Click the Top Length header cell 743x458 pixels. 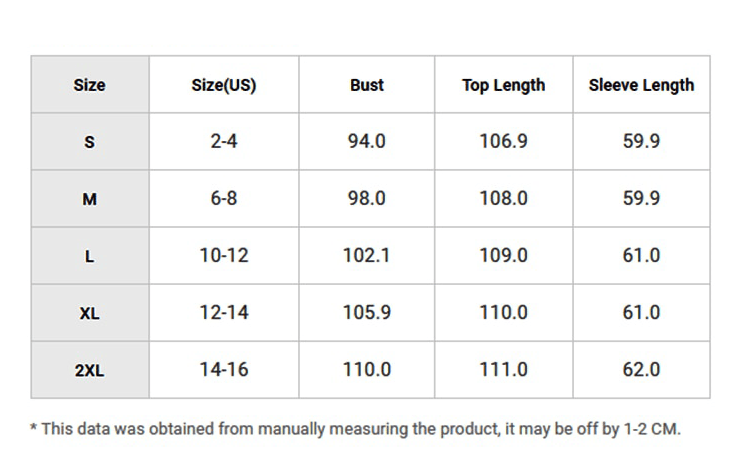point(503,85)
